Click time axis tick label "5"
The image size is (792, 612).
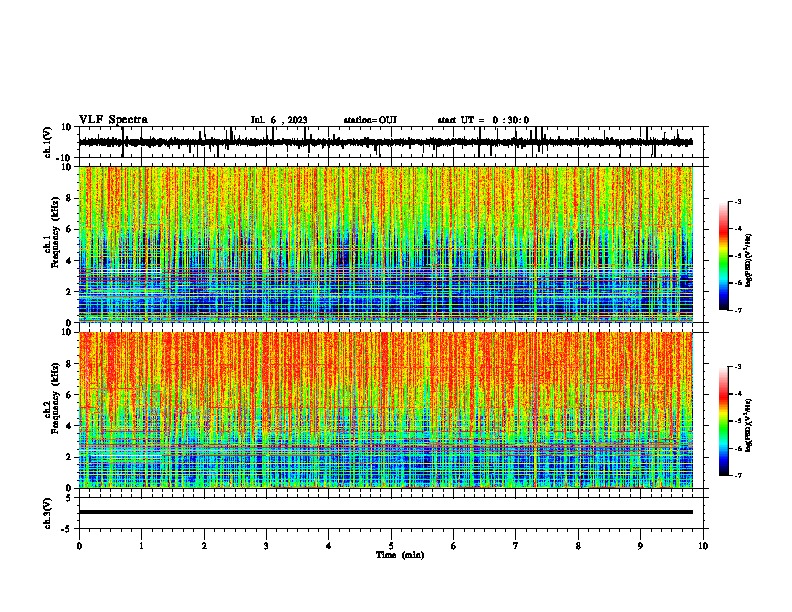pos(391,546)
